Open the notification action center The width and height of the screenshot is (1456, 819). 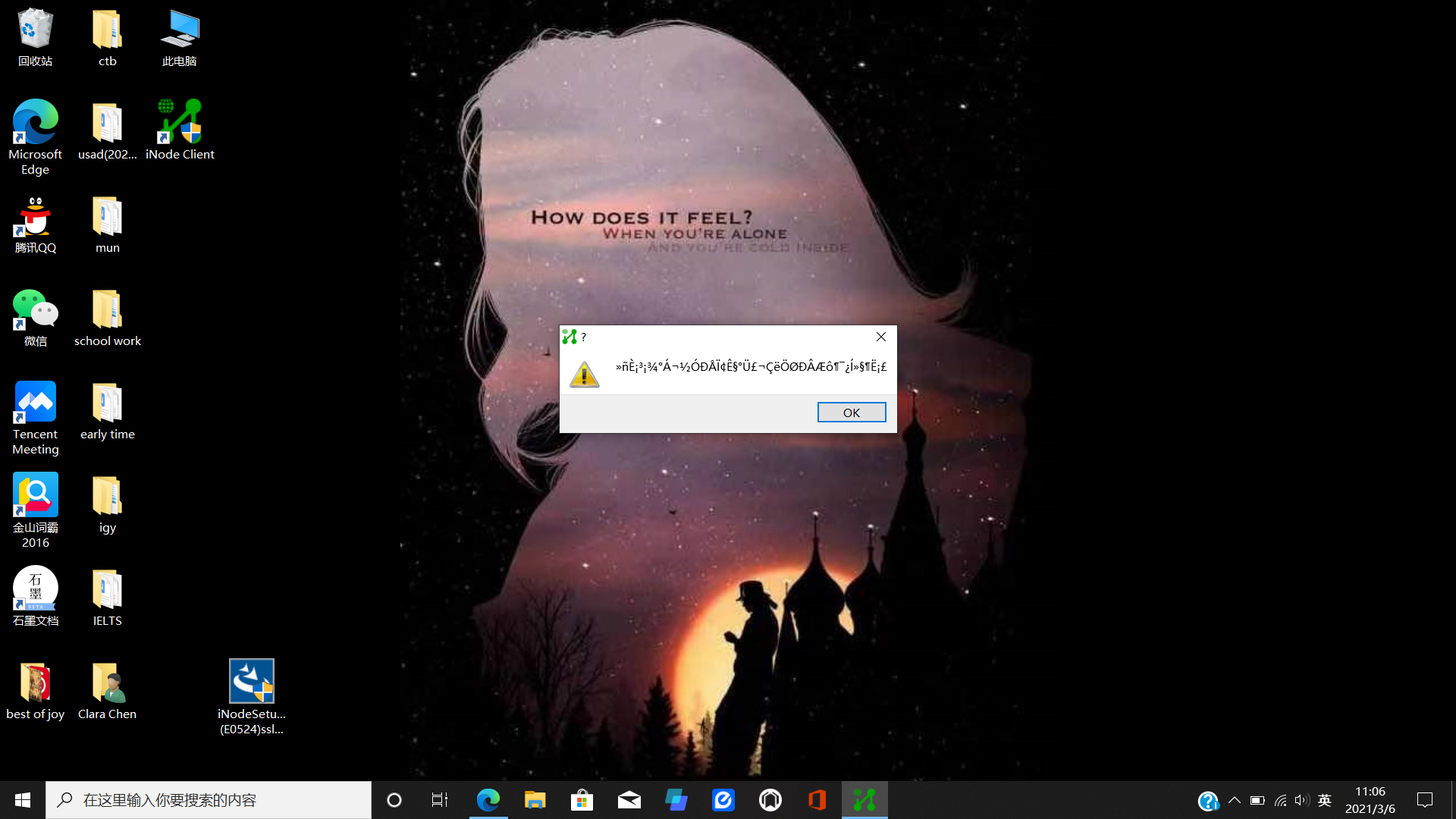[1425, 800]
